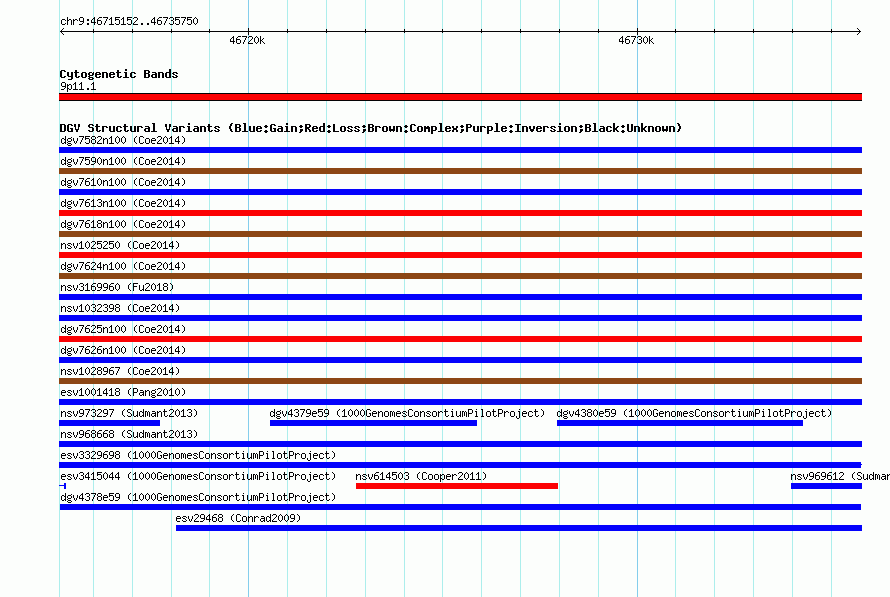Open variant nsv1025250 (Coe2014) label
Viewport: 890px width, 597px height.
tap(120, 245)
